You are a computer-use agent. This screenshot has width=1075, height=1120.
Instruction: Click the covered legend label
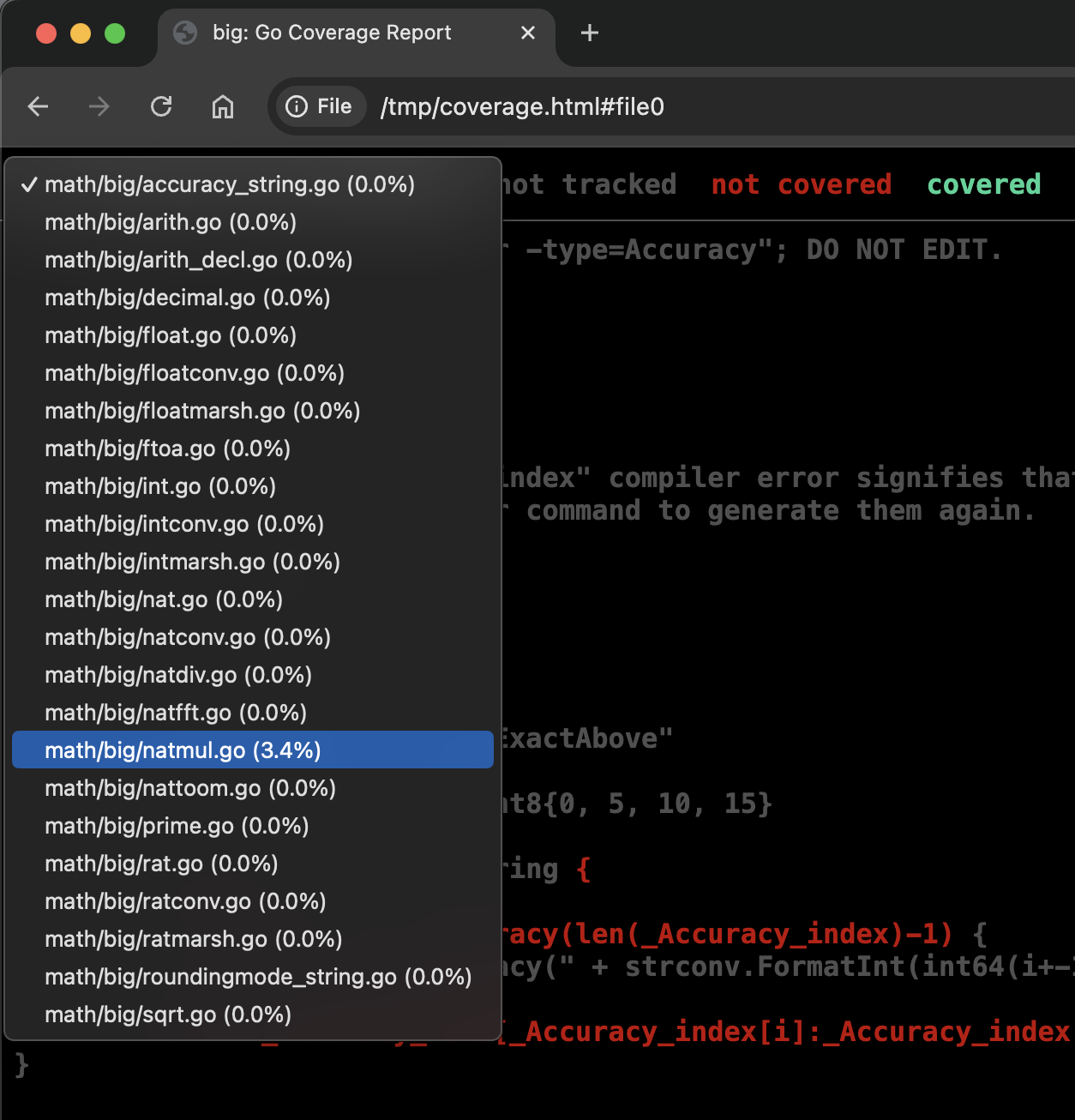pyautogui.click(x=983, y=184)
